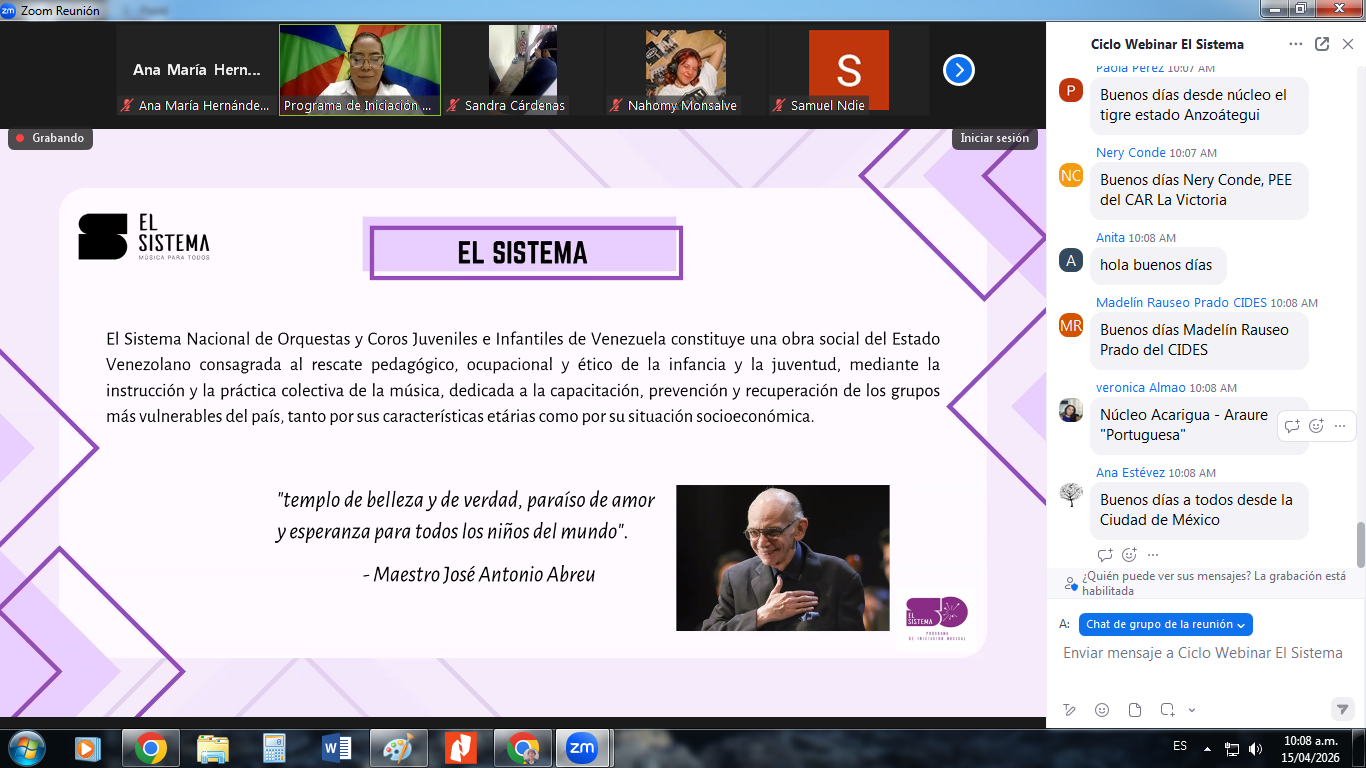Click the ES language indicator in tray
1366x769 pixels.
[1179, 746]
